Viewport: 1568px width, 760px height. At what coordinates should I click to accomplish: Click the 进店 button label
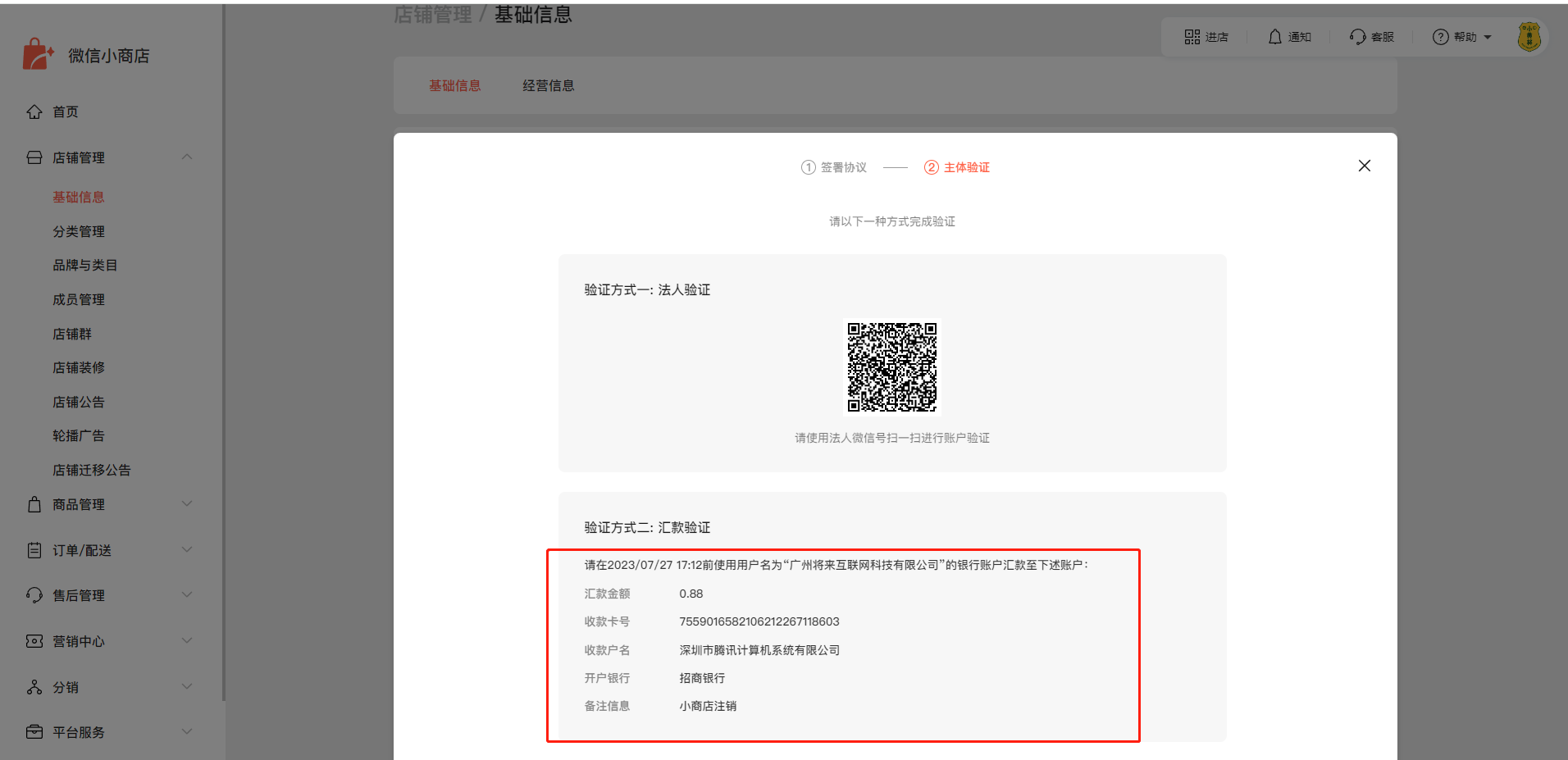(x=1217, y=37)
